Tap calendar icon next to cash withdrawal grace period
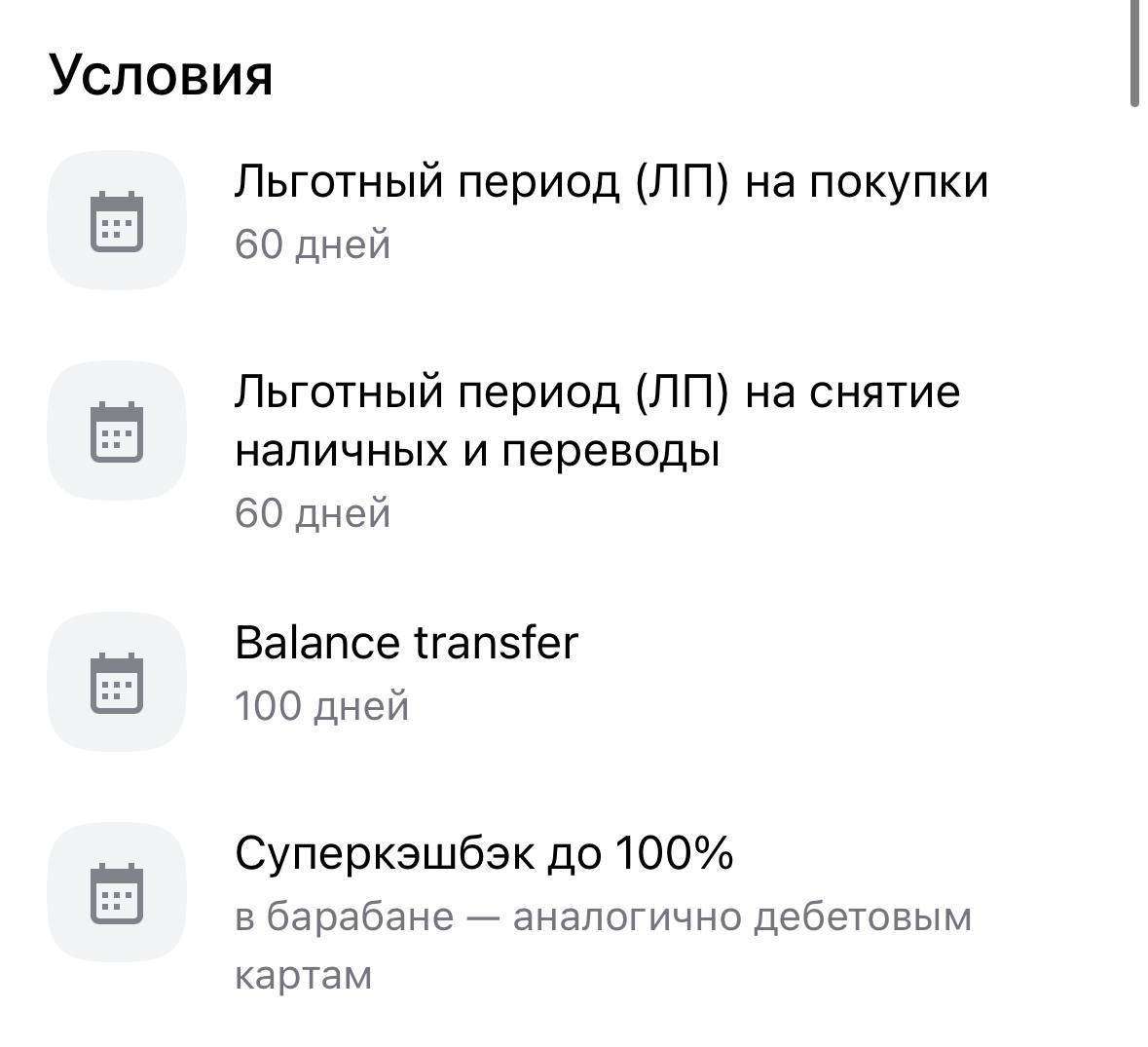1148x1047 pixels. click(116, 430)
